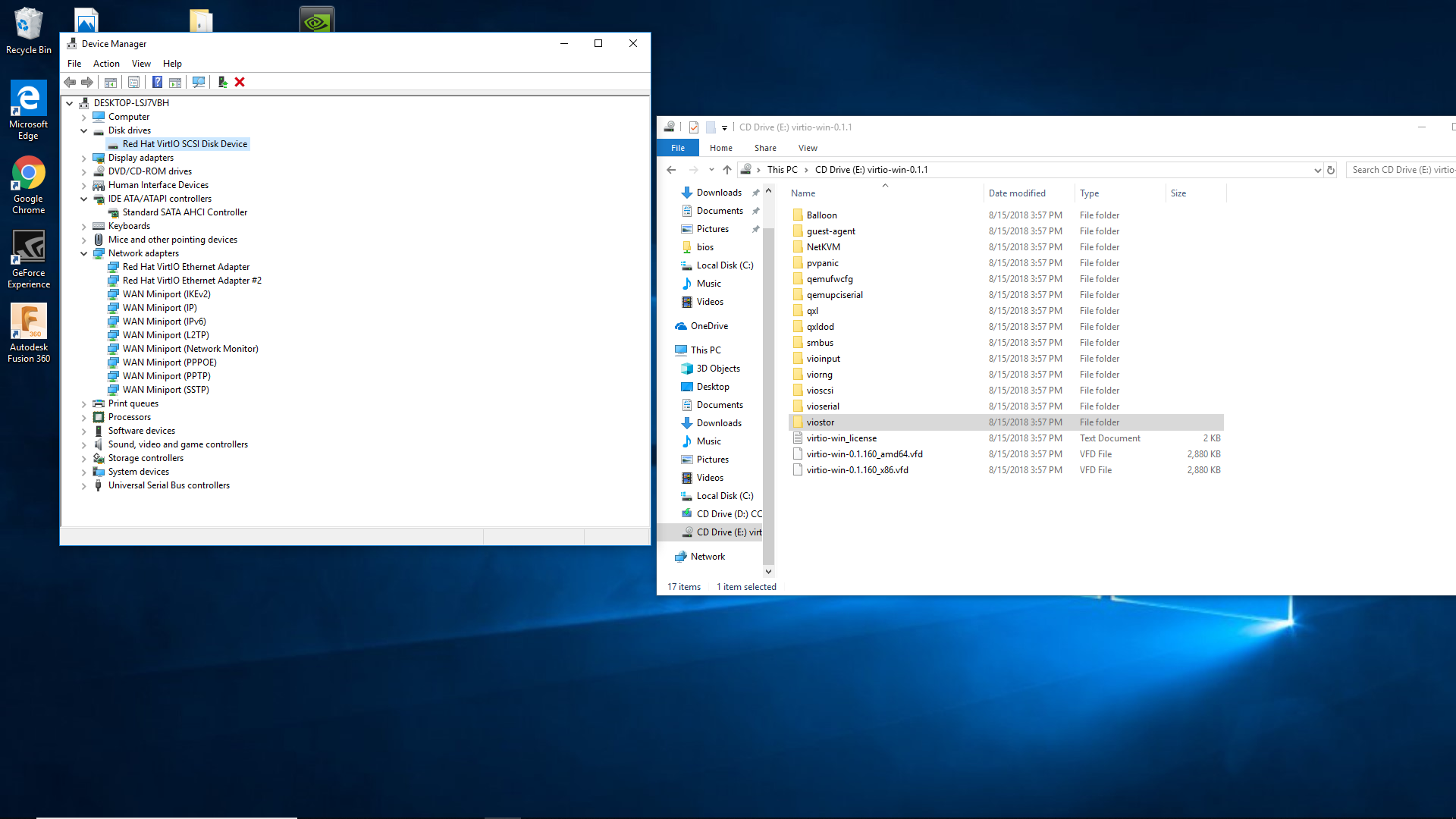Click the navigation pane scrollbar down arrow

(x=768, y=572)
